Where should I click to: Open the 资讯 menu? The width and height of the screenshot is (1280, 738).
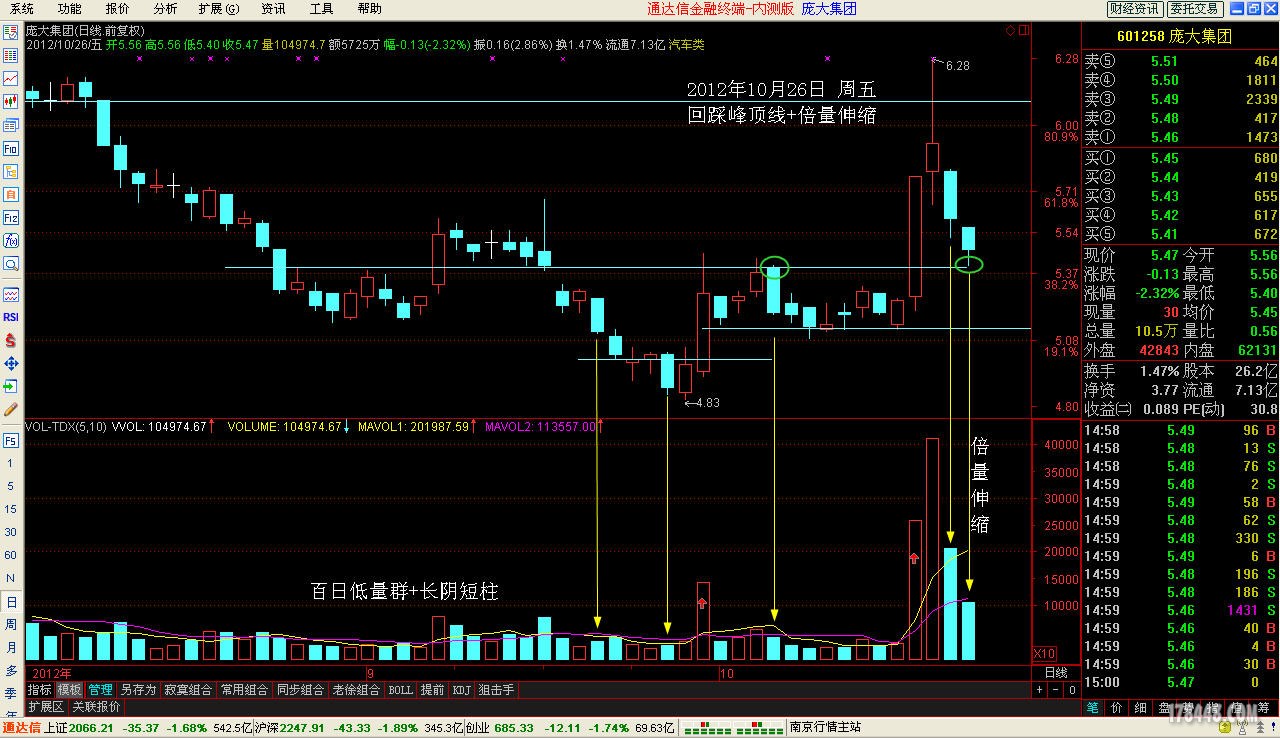coord(273,9)
